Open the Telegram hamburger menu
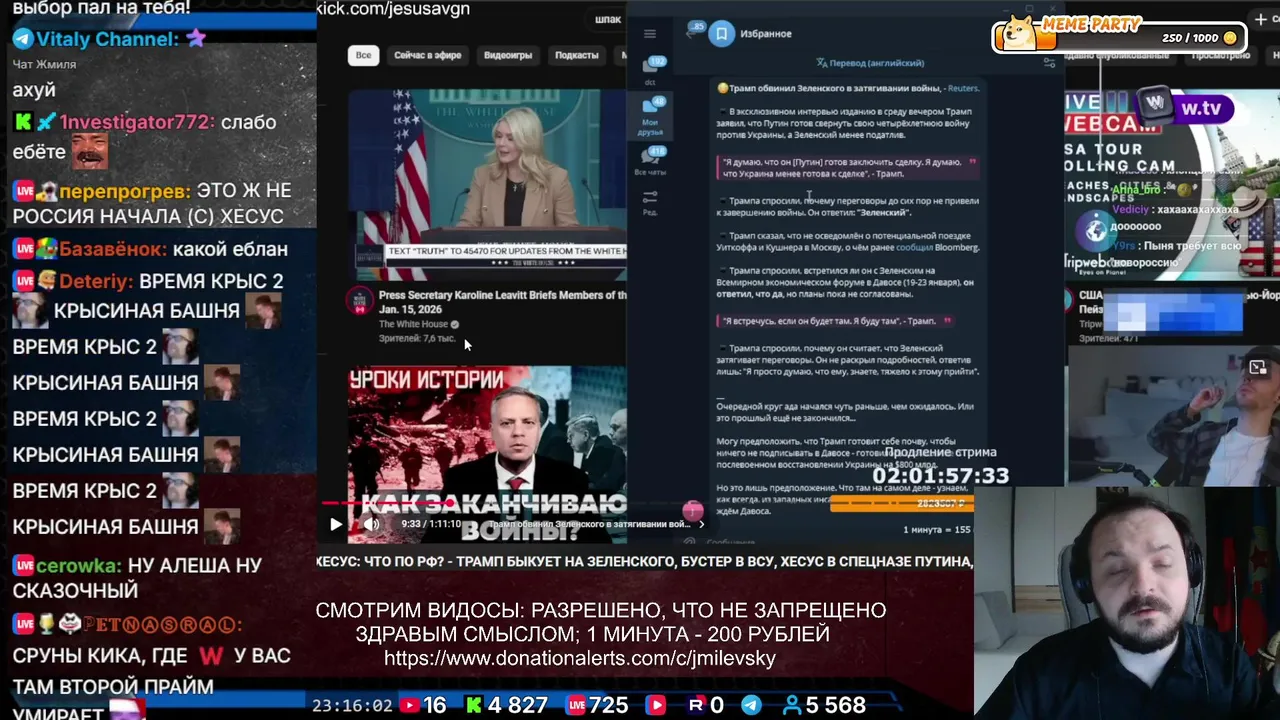Image resolution: width=1280 pixels, height=720 pixels. (650, 34)
